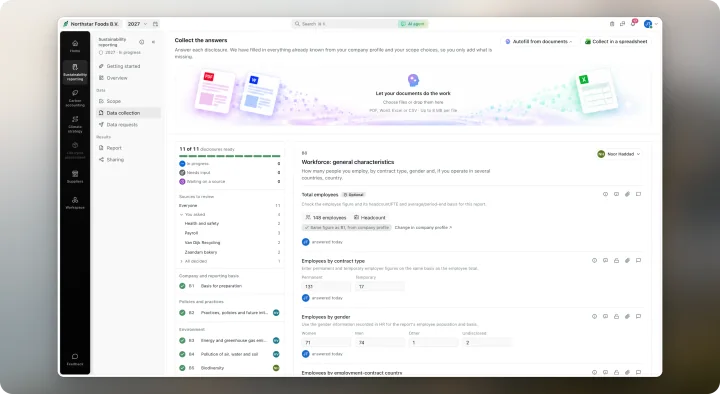Click the top bar icon left of notifications bell
720x394 pixels.
pos(622,24)
